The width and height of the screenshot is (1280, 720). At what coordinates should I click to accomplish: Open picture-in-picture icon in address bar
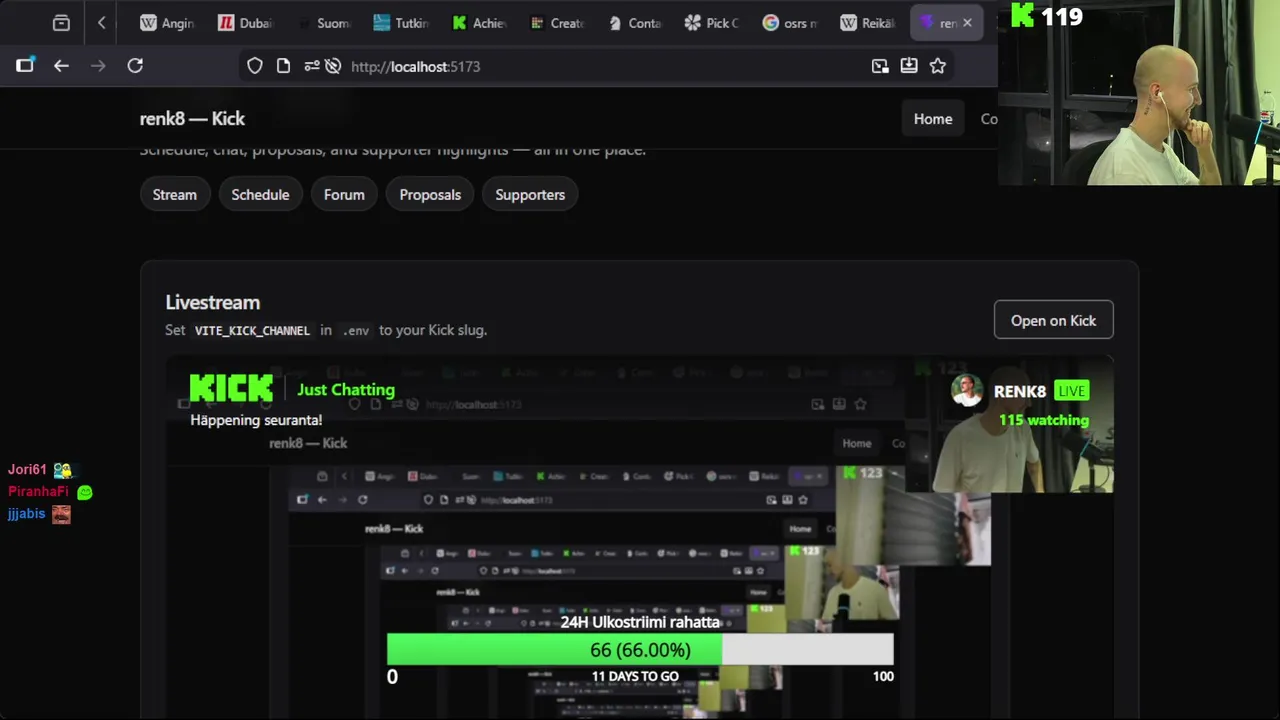pyautogui.click(x=880, y=66)
